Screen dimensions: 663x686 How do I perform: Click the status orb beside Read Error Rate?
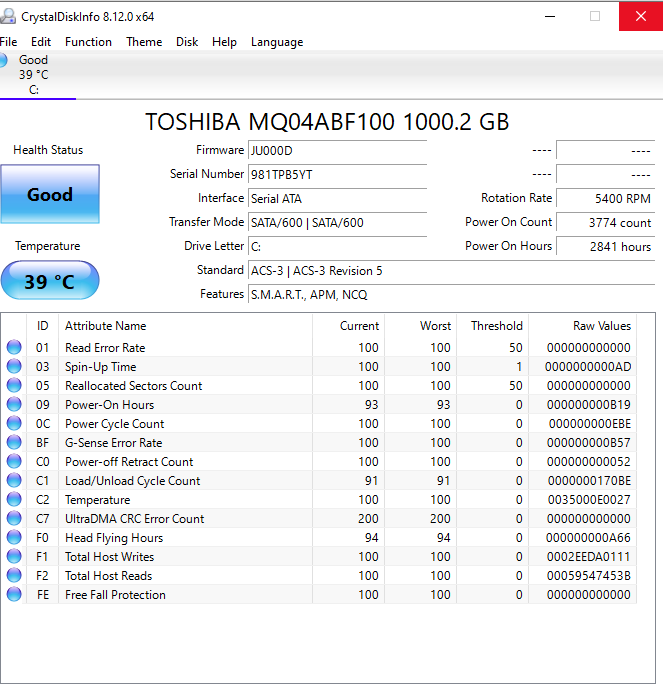(14, 348)
